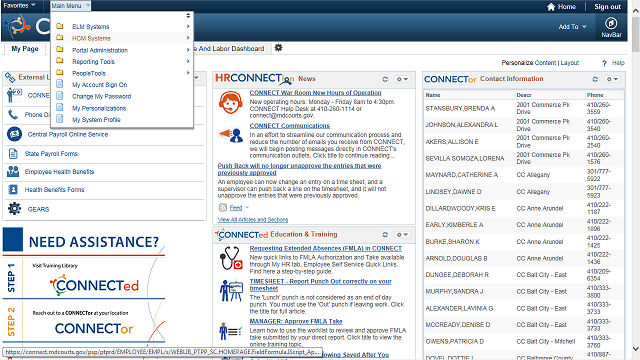Click ELM Systems folder icon

click(60, 26)
